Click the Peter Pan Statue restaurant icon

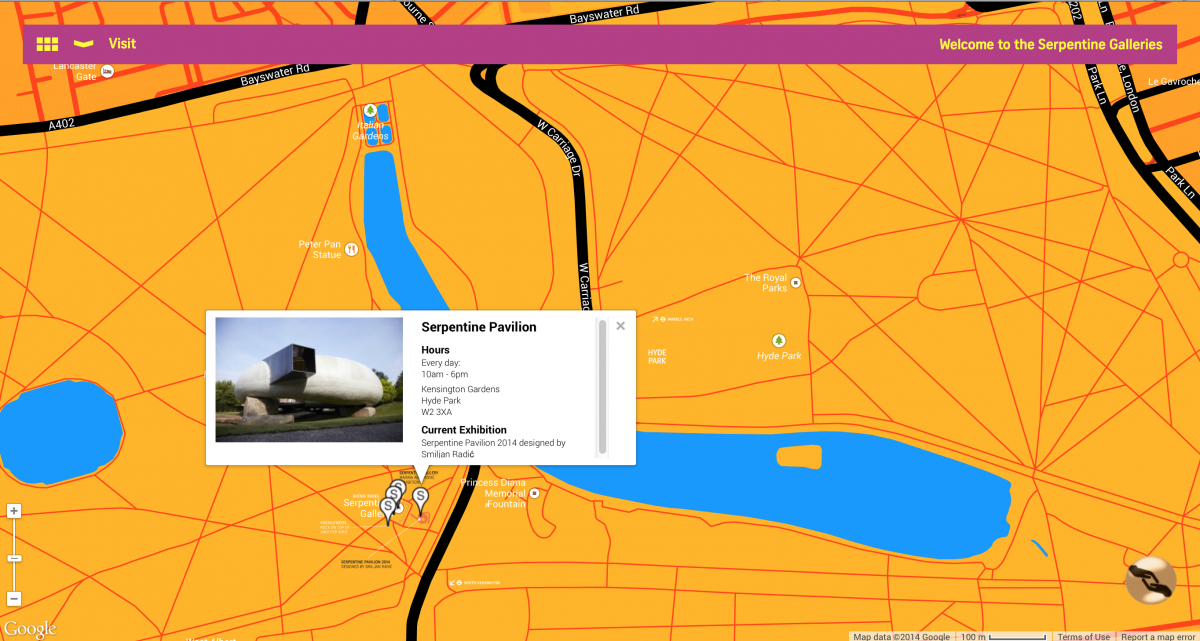click(351, 249)
